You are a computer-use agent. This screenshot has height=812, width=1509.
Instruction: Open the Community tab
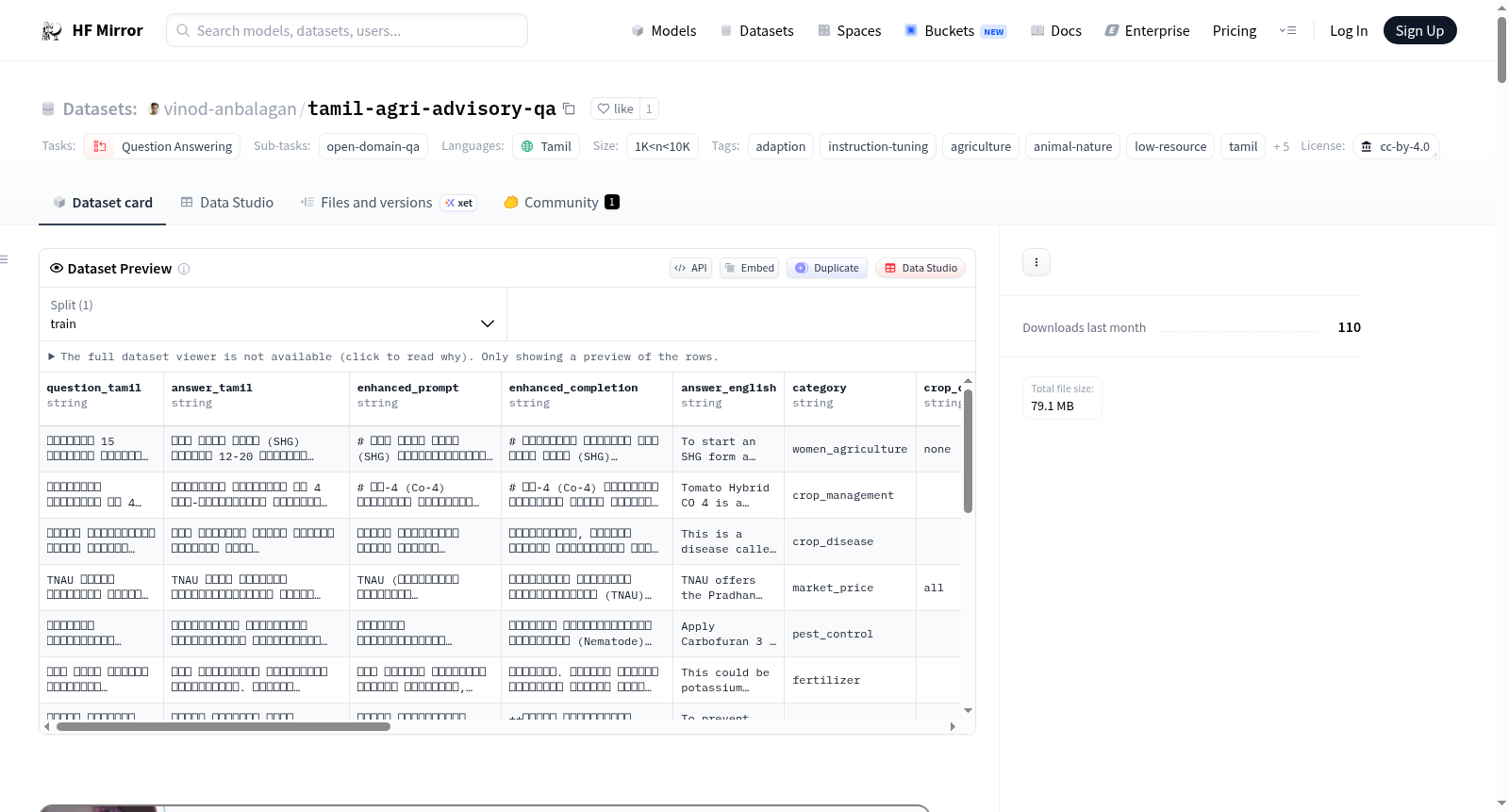tap(562, 202)
